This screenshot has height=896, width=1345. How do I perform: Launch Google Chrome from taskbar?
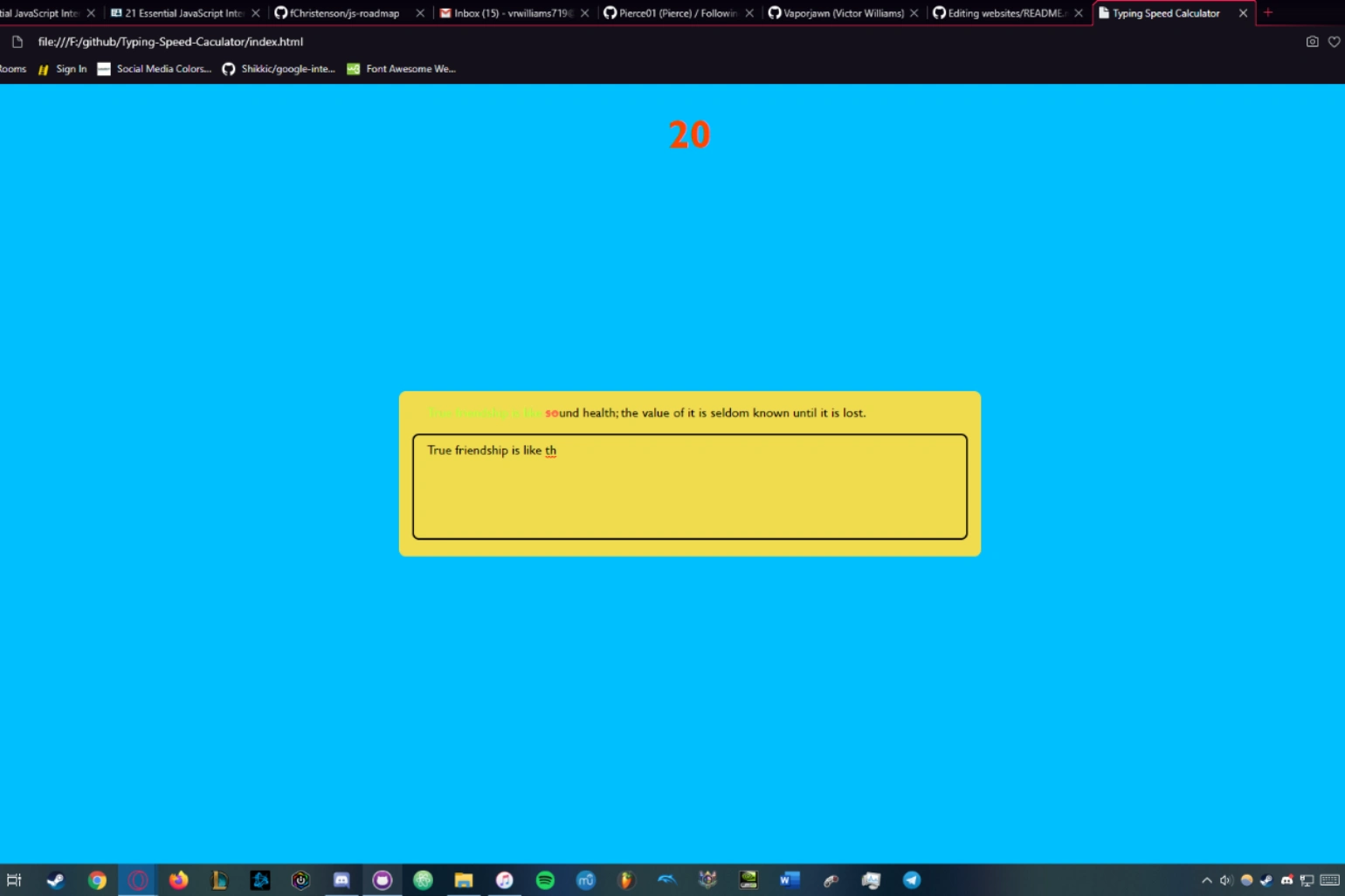point(97,880)
